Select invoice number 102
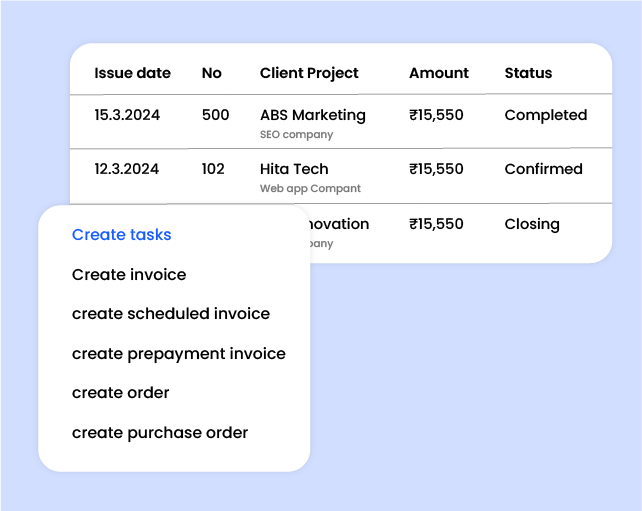Viewport: 642px width, 511px height. click(x=213, y=169)
